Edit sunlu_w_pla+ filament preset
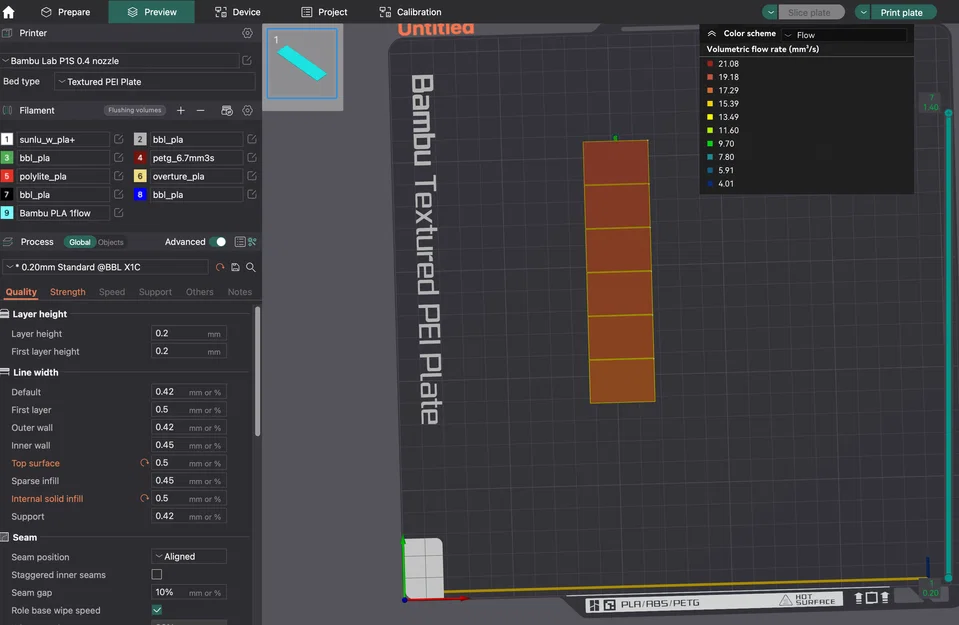 click(x=119, y=139)
